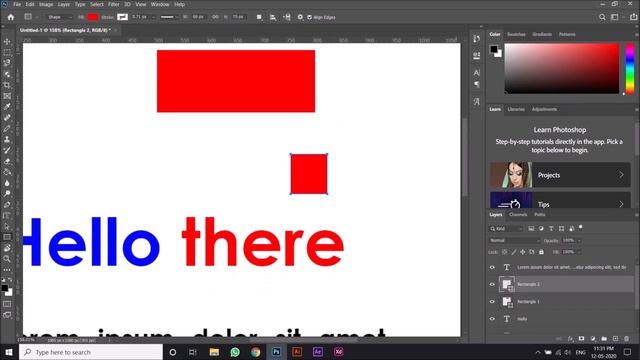The height and width of the screenshot is (360, 640).
Task: Create a new group folder
Action: click(x=604, y=339)
